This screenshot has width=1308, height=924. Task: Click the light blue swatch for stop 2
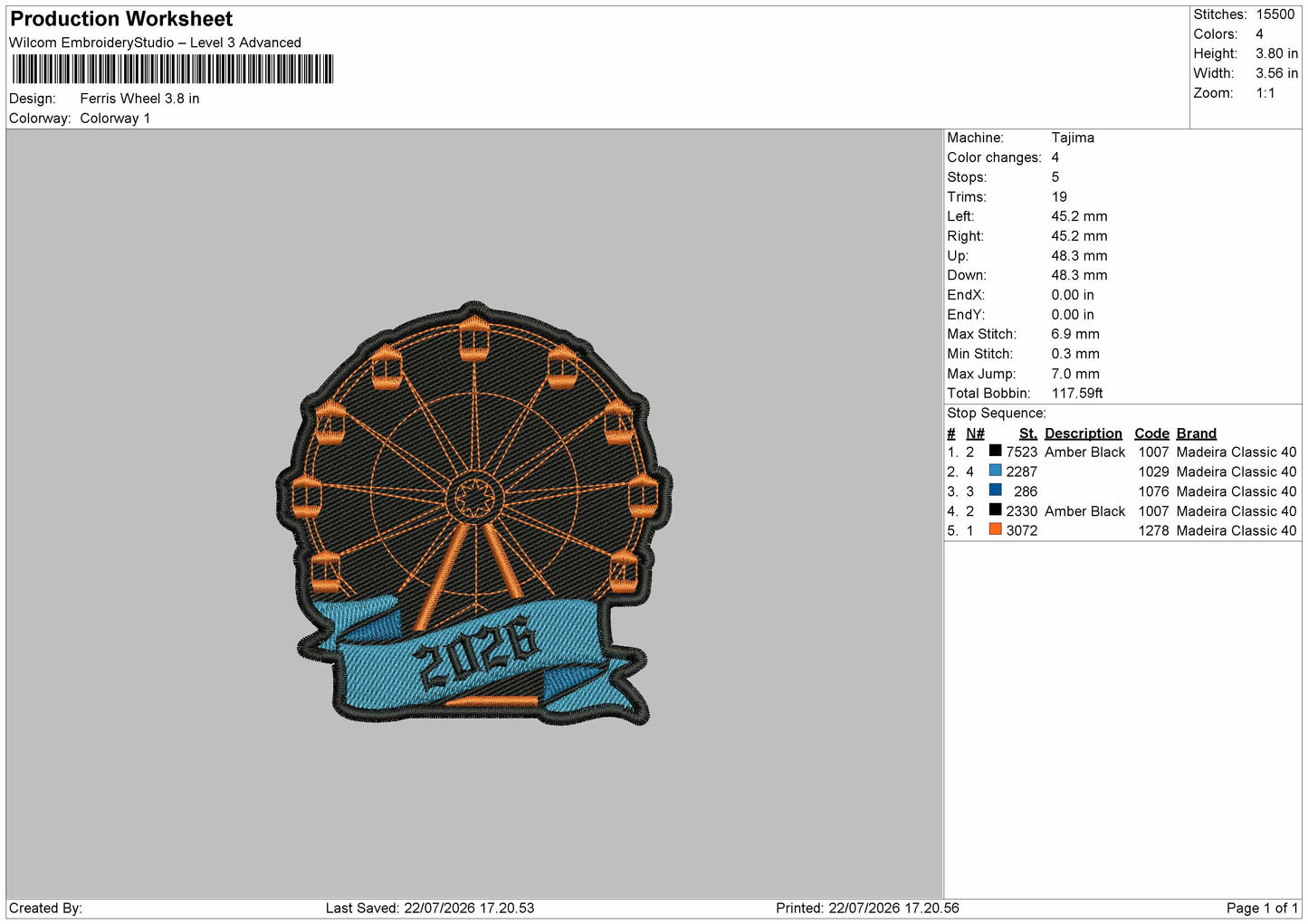(995, 471)
